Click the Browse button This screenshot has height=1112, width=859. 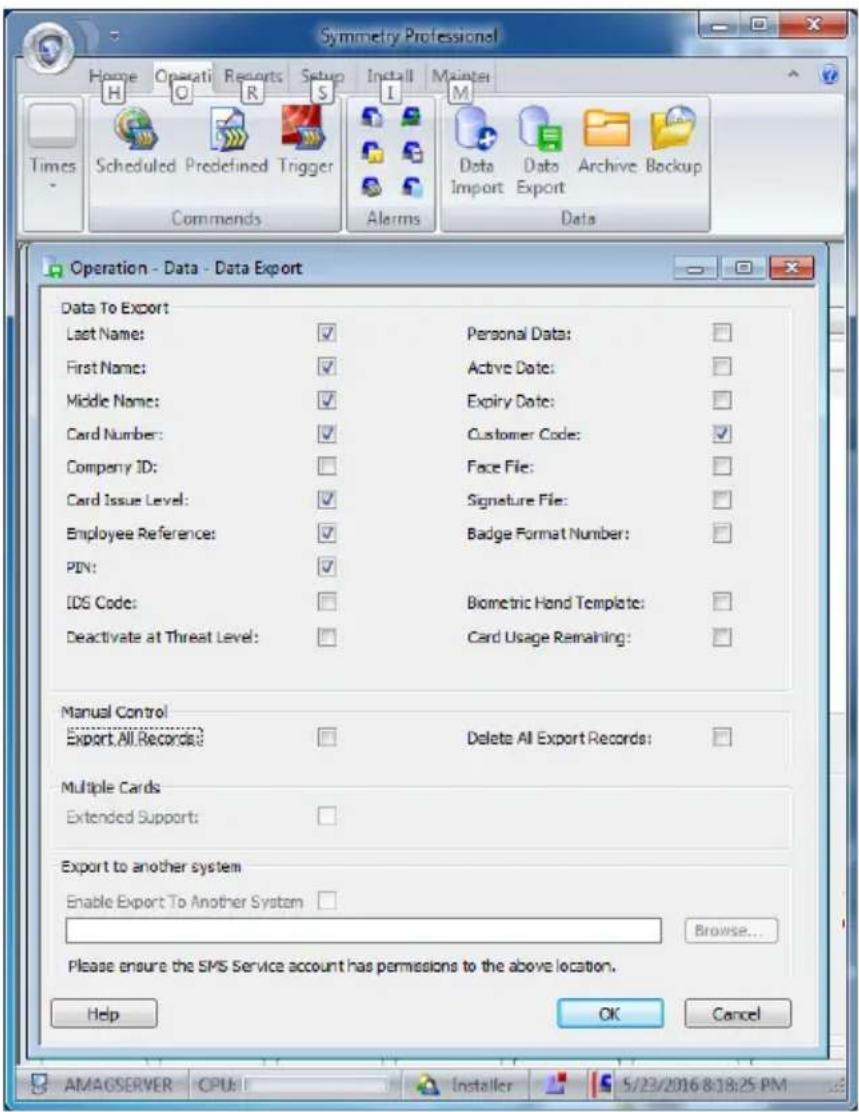(x=731, y=930)
